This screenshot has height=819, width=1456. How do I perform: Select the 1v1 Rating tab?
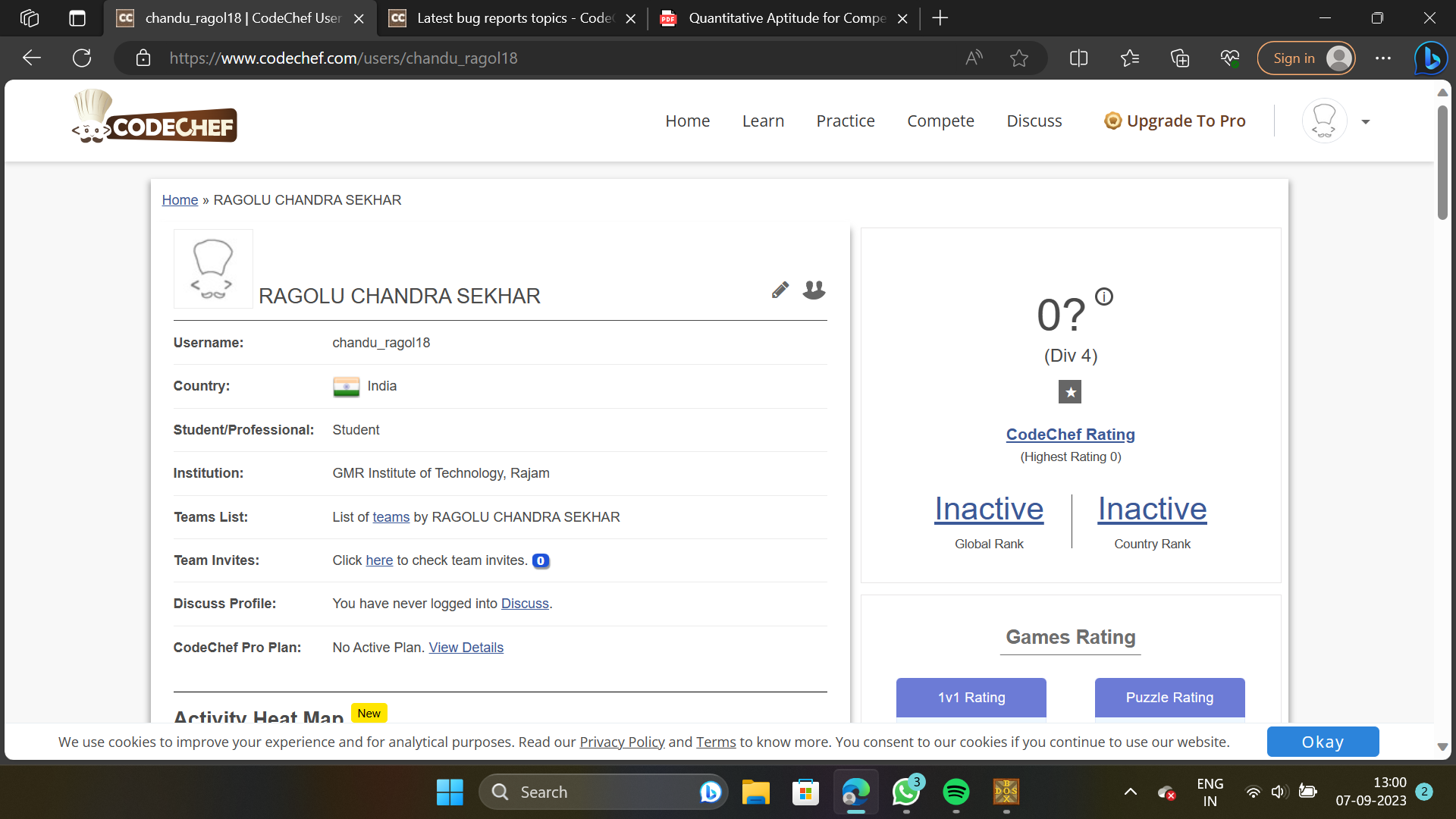coord(971,697)
